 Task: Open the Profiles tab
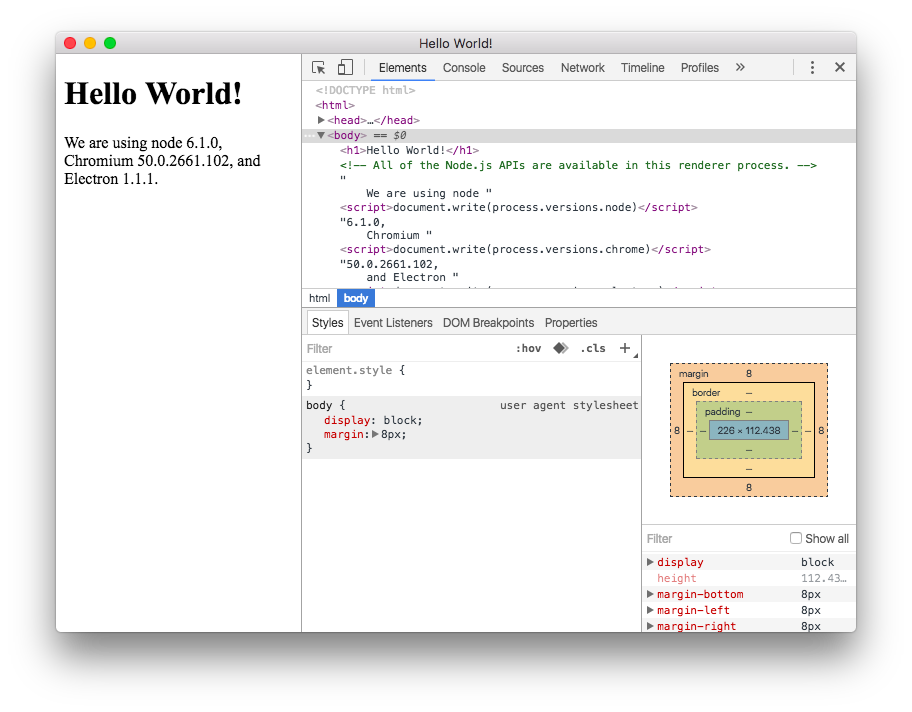[700, 67]
